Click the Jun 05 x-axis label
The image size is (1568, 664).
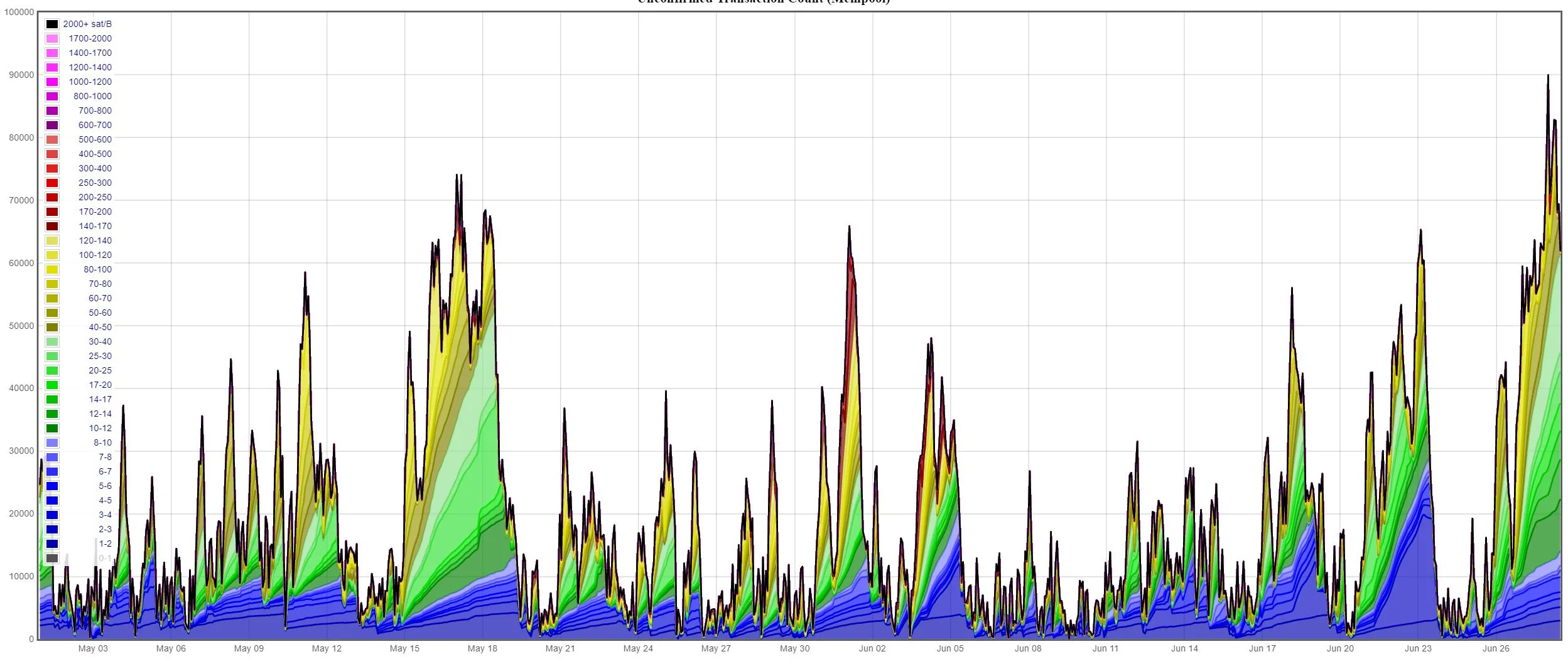(950, 648)
